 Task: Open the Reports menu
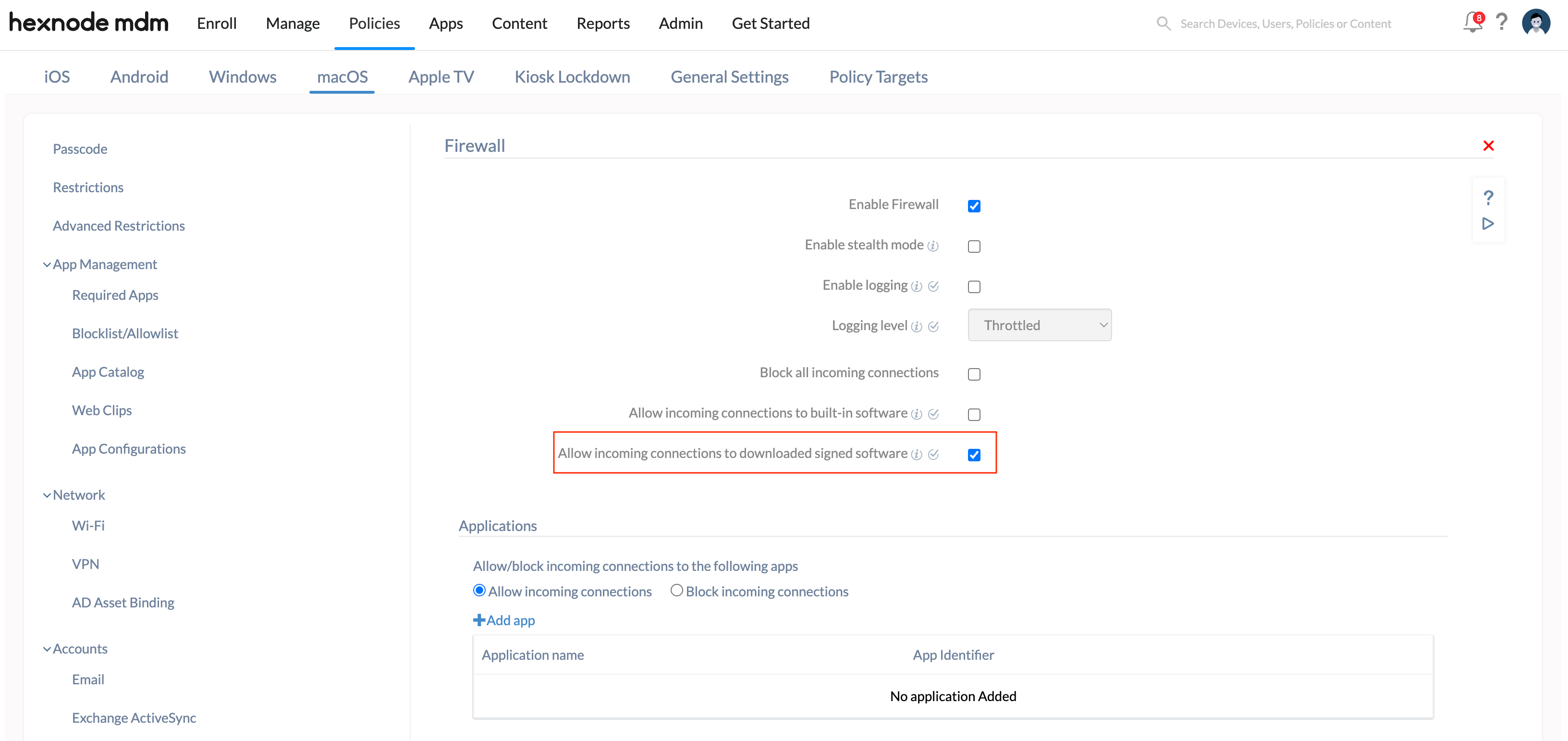pyautogui.click(x=602, y=23)
